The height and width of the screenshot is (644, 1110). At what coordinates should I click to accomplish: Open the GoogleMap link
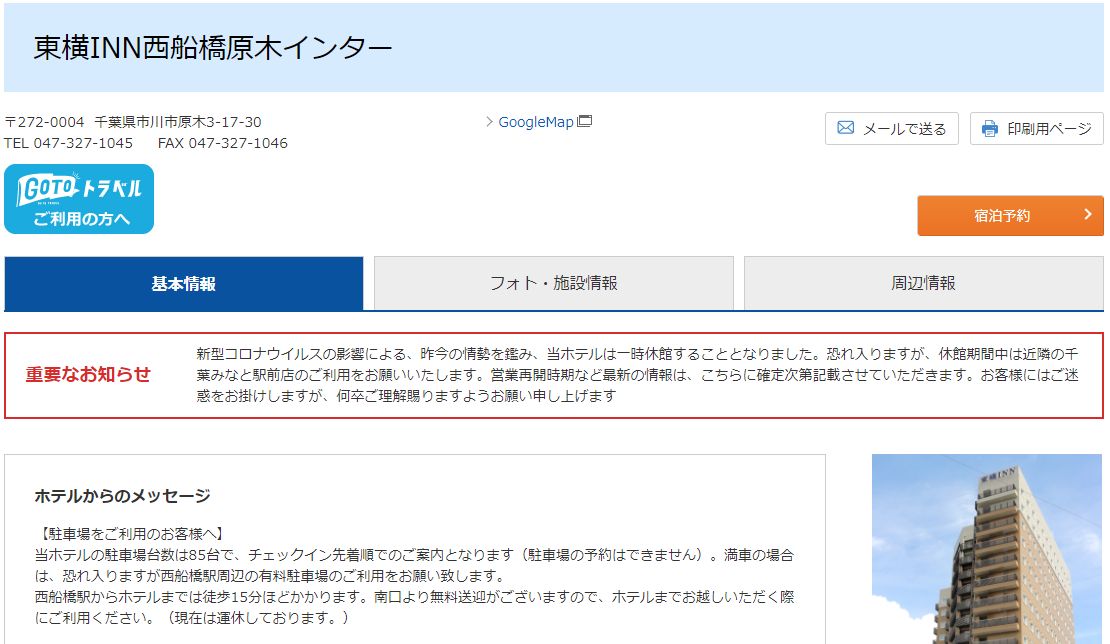tap(535, 122)
